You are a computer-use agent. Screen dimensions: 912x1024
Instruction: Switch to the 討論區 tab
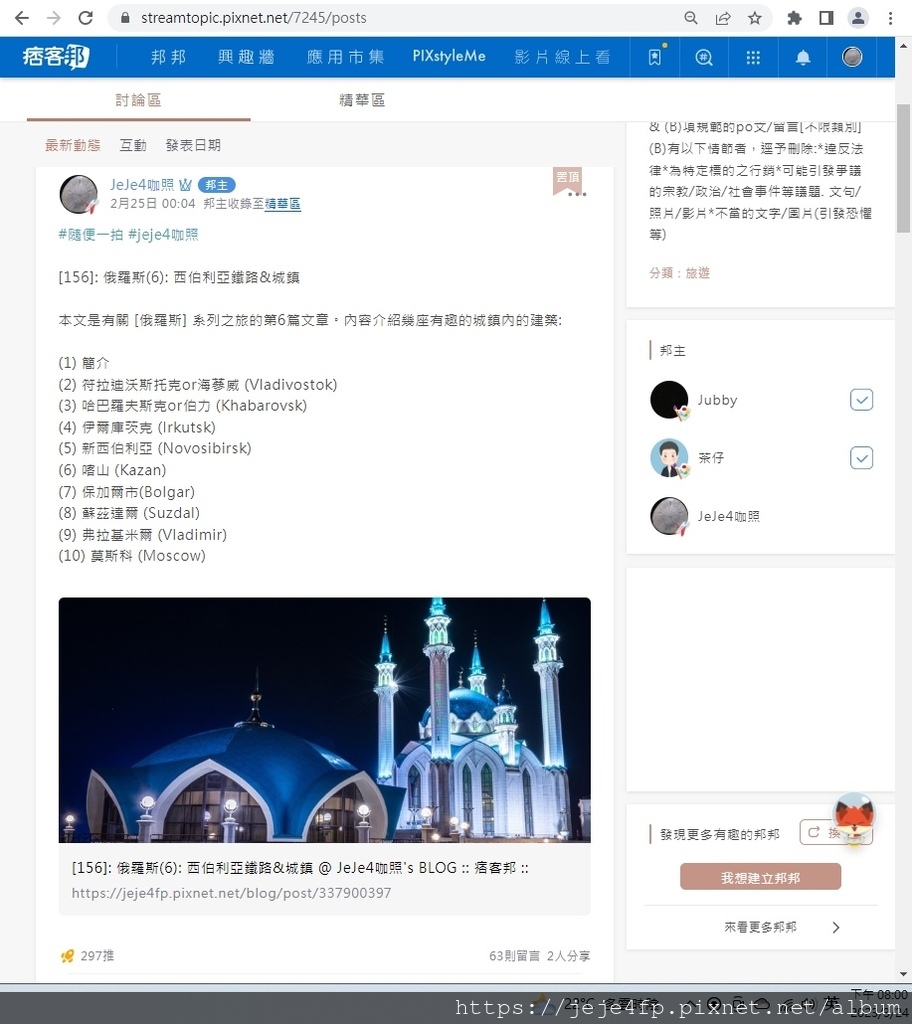[138, 100]
